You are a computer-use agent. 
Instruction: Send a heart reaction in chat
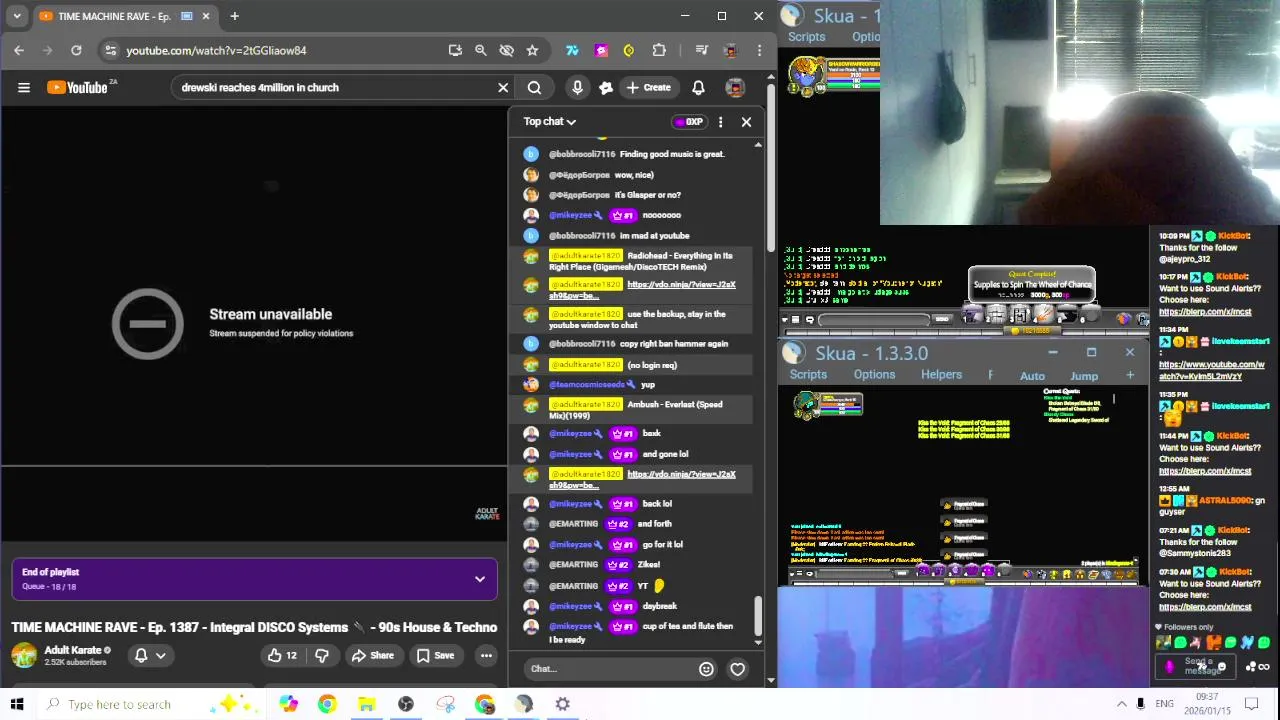737,669
